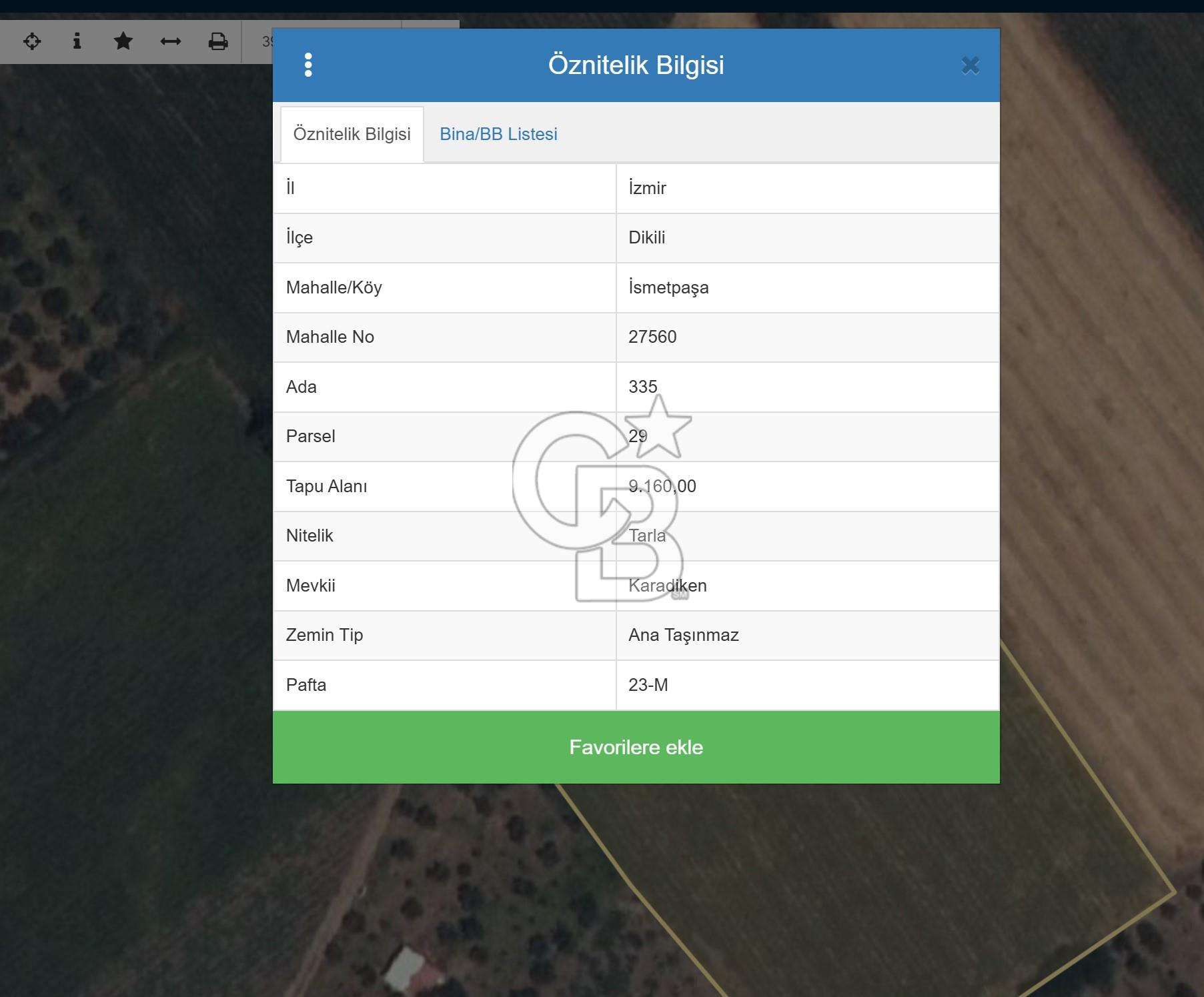
Task: Click the Ana Taşınmaz Zemin Tip value
Action: click(x=683, y=635)
